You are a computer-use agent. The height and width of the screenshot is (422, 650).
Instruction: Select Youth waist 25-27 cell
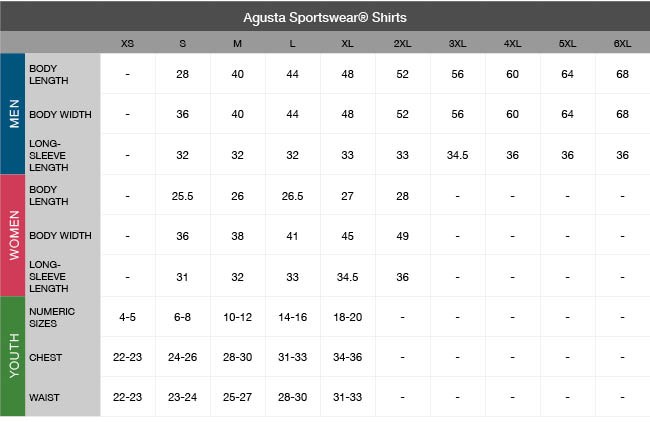(x=237, y=398)
